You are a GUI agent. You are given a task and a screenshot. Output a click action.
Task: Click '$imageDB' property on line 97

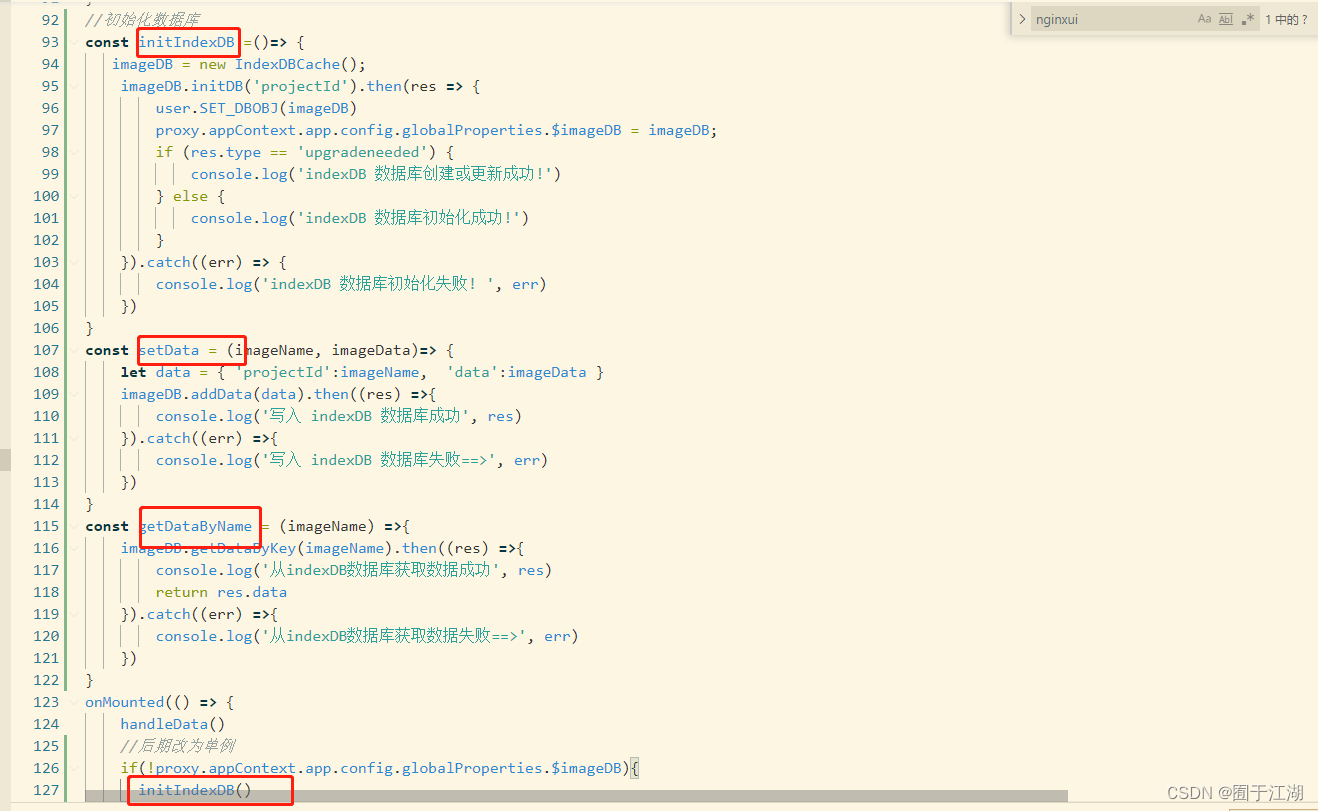click(586, 130)
